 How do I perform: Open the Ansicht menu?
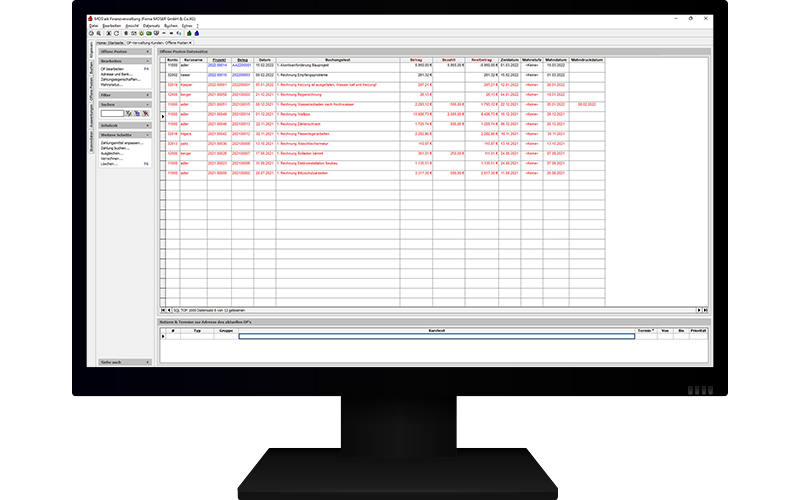click(x=132, y=26)
